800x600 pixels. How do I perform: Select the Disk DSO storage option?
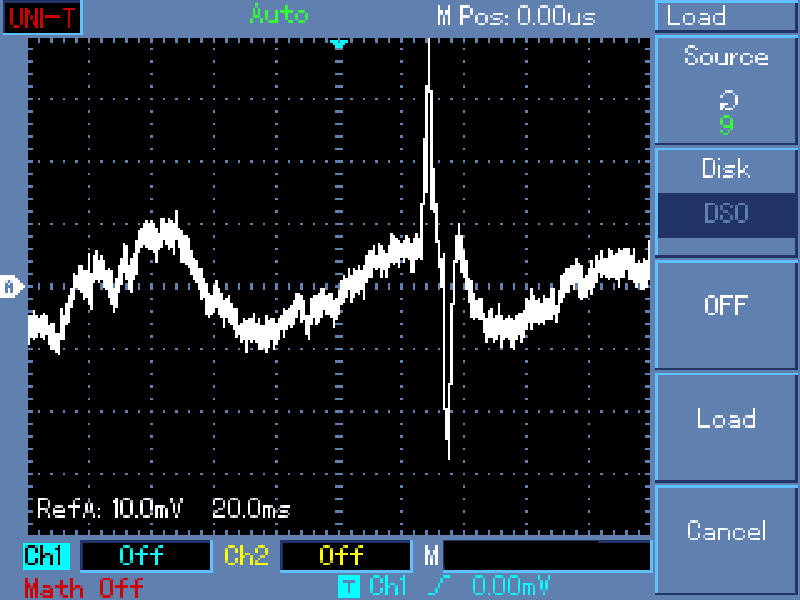tap(726, 203)
